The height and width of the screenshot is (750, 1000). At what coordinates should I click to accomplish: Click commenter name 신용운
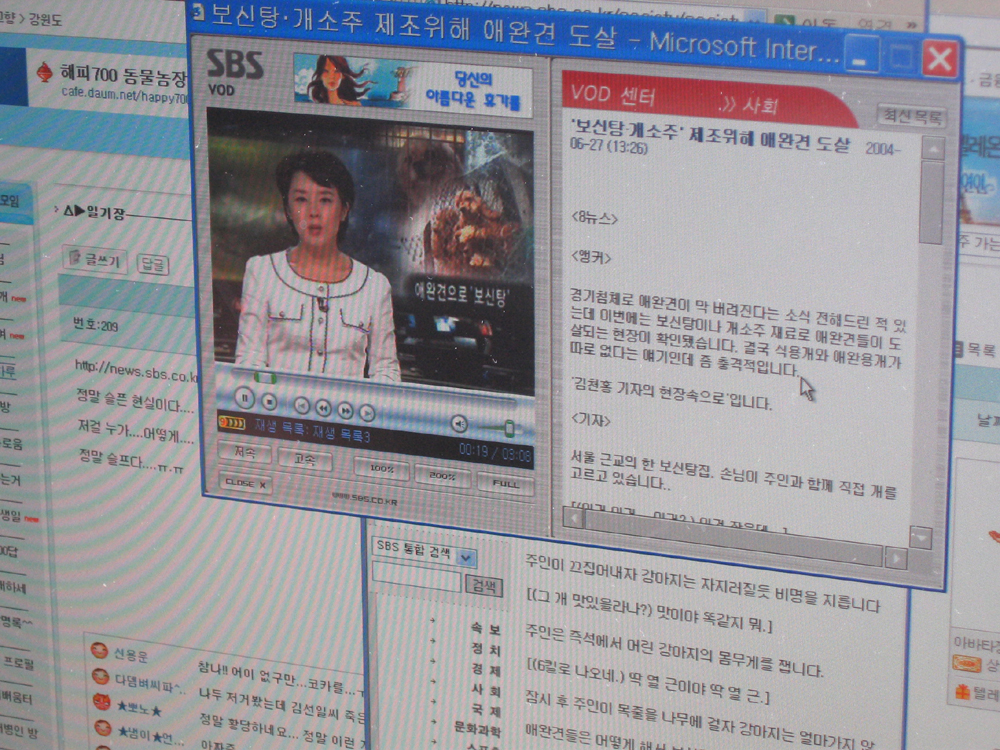coord(130,655)
